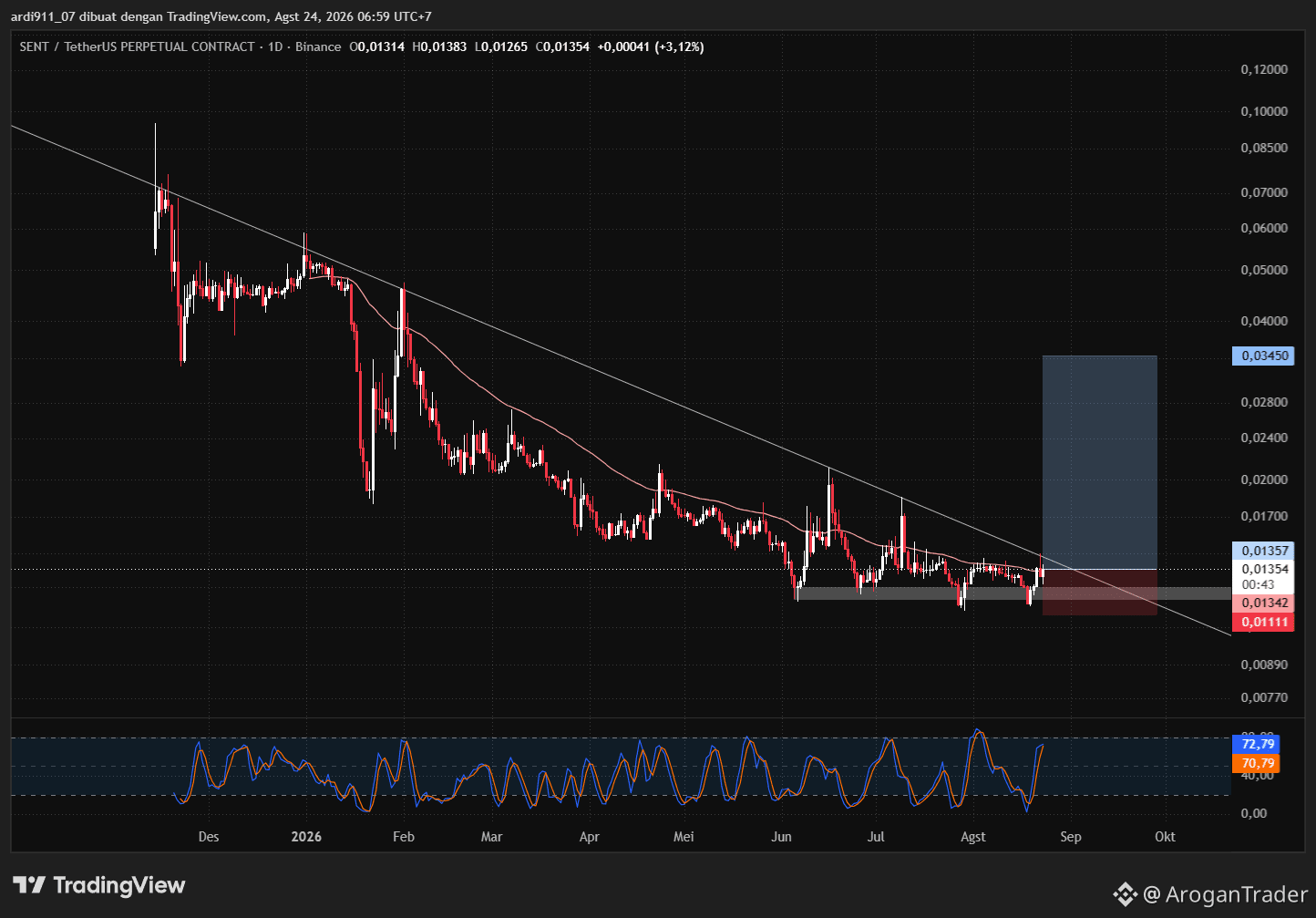
Task: Select the SENT / TetherUS PERPETUAL CONTRACT symbol title
Action: click(137, 46)
